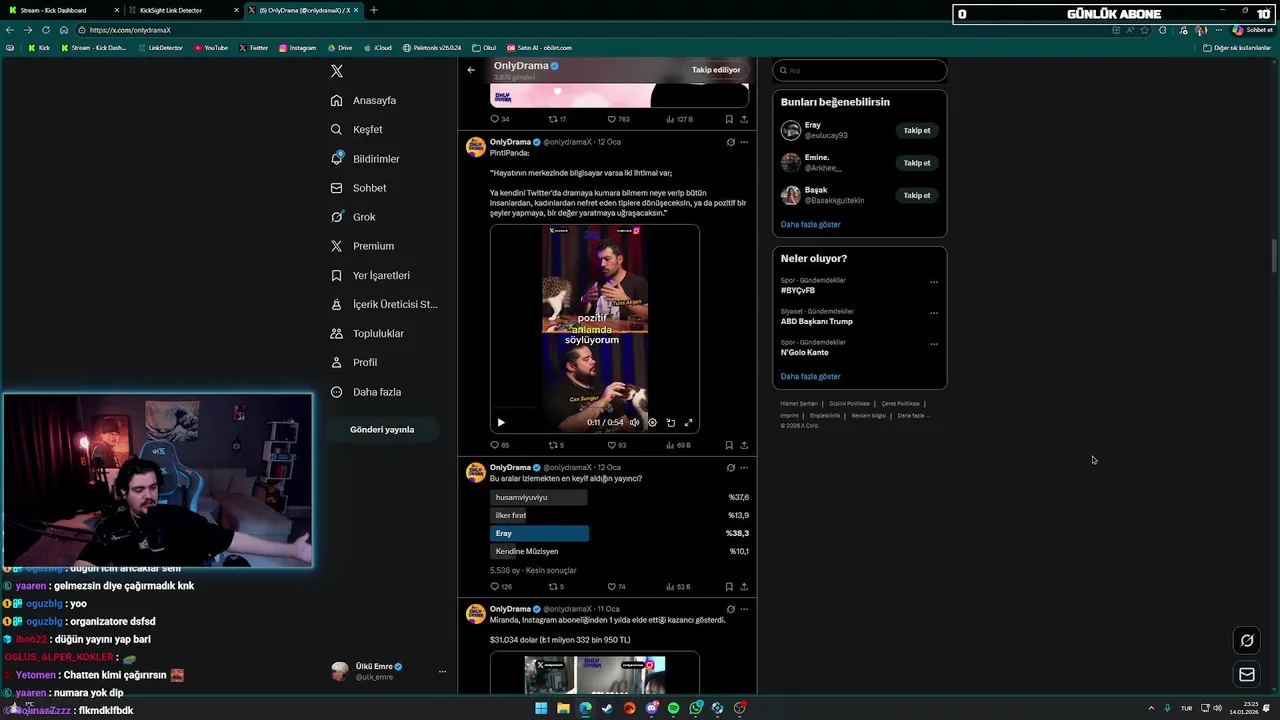
Task: Open iCloud bookmark
Action: tap(378, 48)
